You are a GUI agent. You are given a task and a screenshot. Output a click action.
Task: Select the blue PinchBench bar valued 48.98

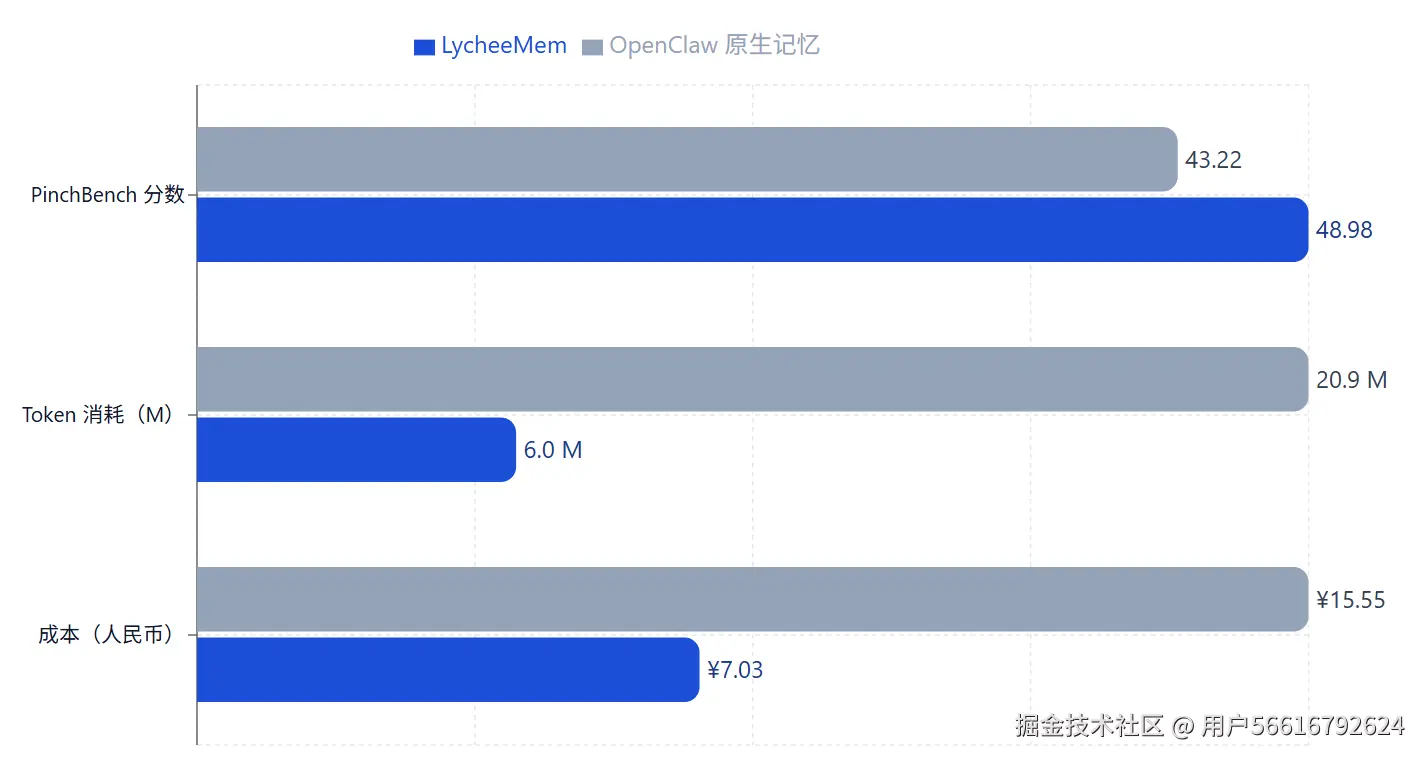click(x=753, y=230)
